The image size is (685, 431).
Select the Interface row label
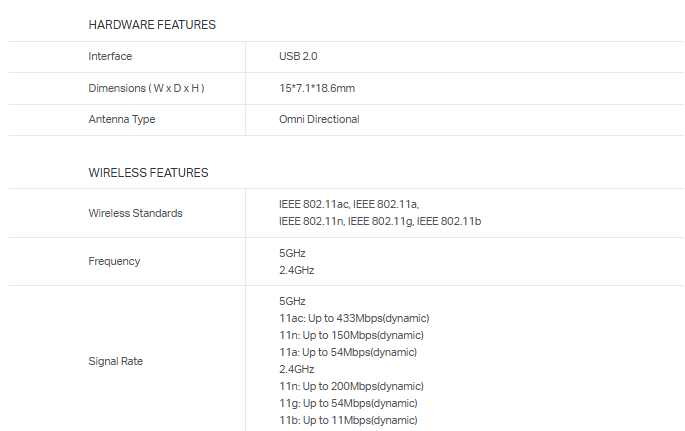(x=110, y=56)
